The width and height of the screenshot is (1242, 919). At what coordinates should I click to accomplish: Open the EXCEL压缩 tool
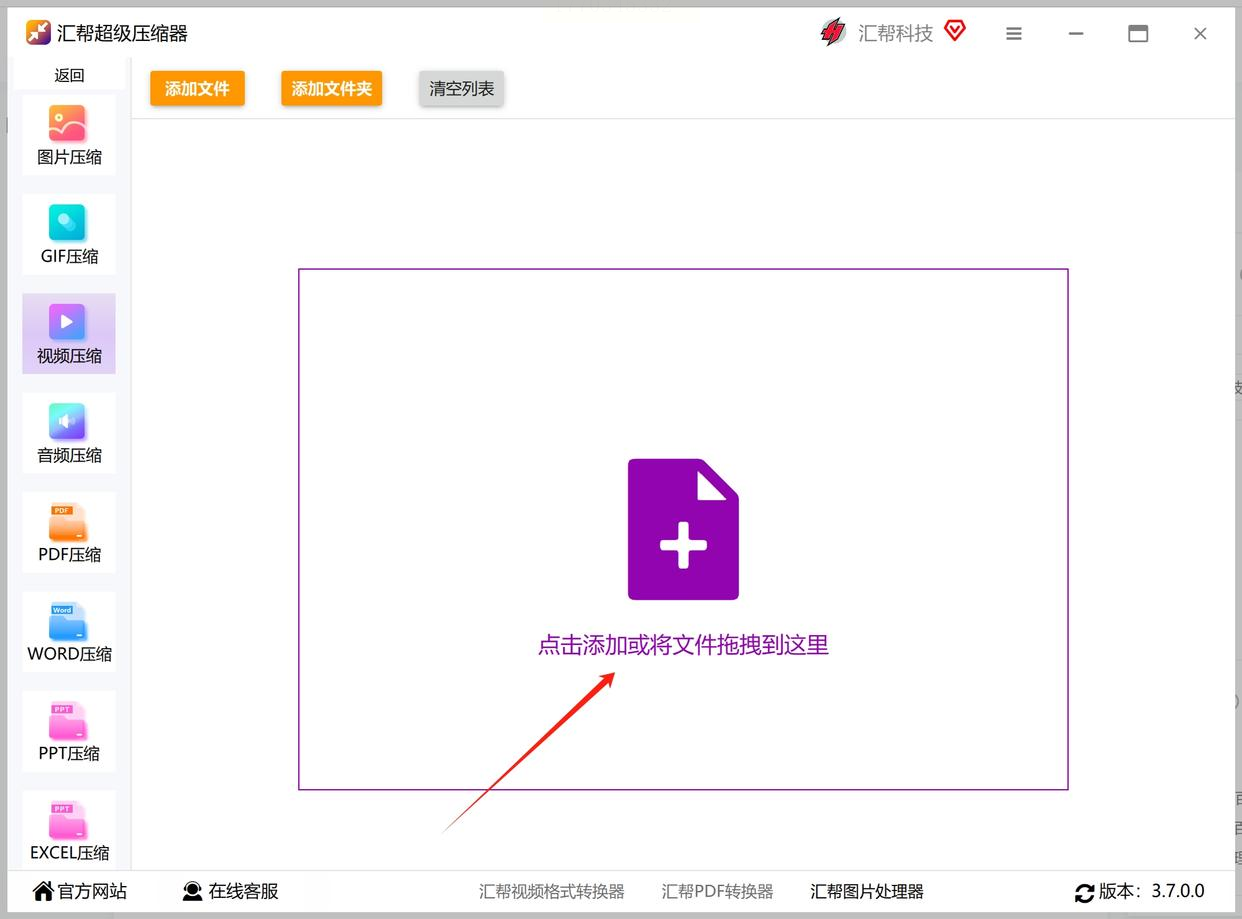tap(69, 830)
